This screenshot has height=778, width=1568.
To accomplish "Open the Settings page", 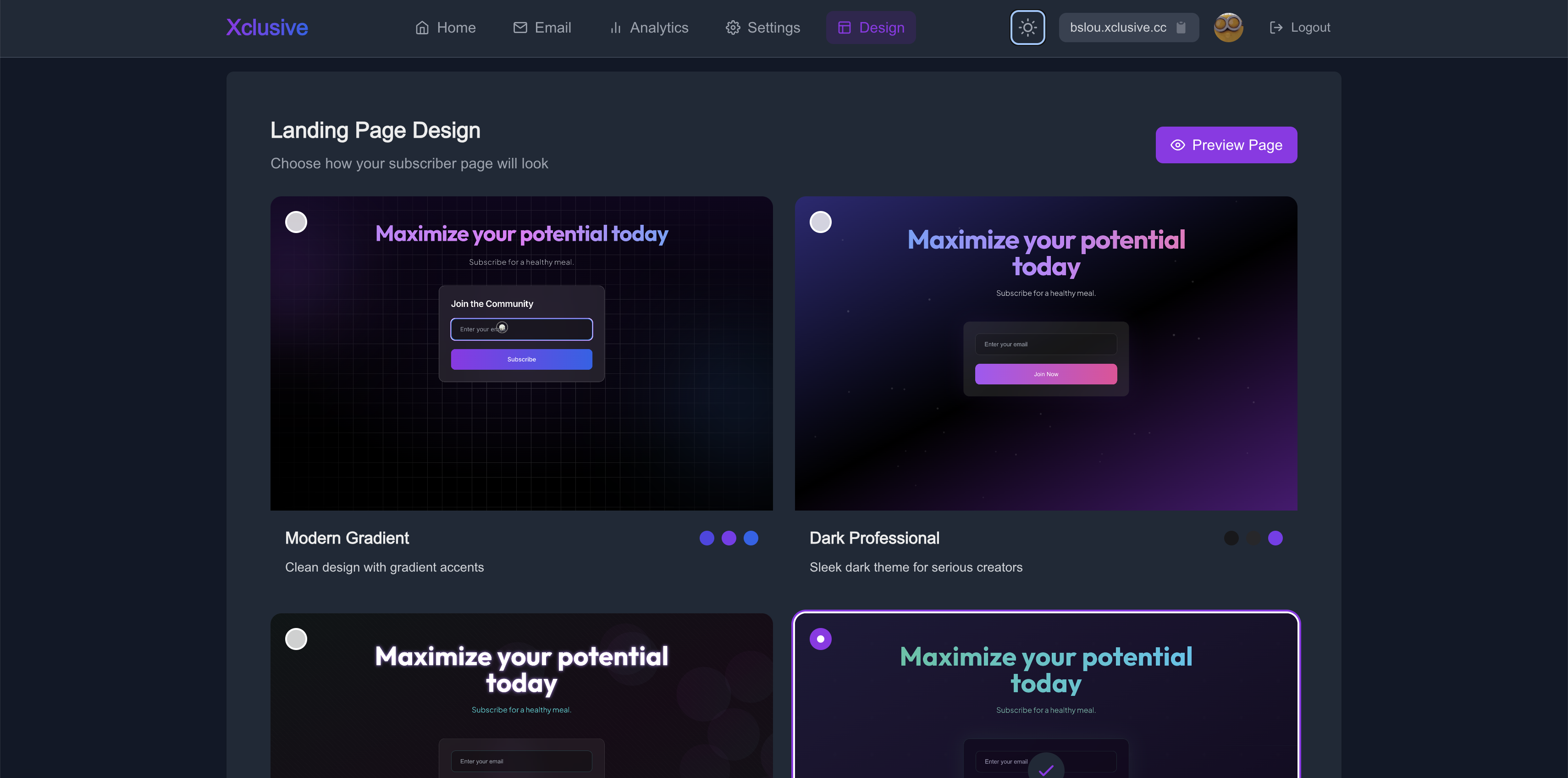I will 763,28.
